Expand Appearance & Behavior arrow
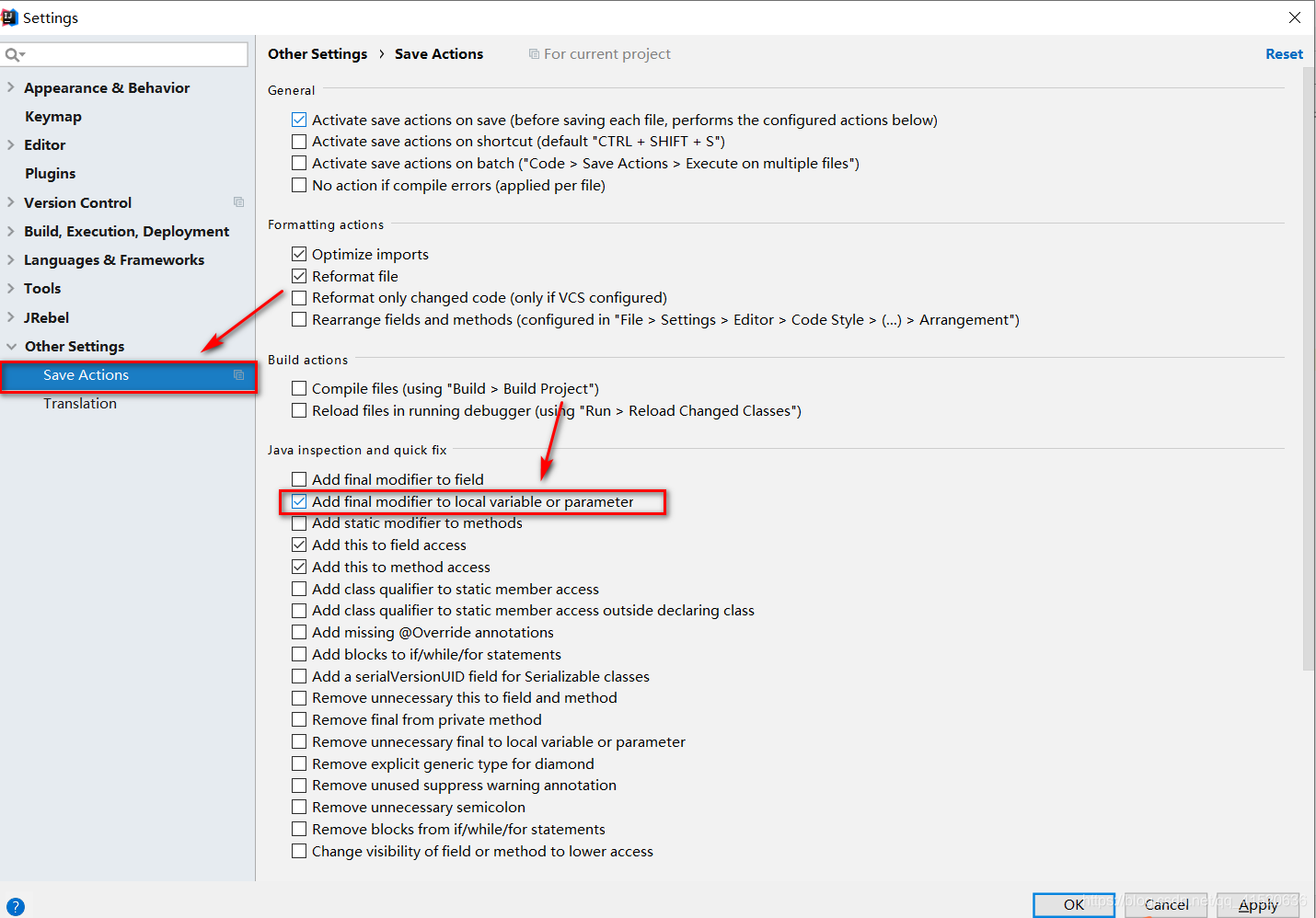This screenshot has width=1316, height=918. click(11, 87)
